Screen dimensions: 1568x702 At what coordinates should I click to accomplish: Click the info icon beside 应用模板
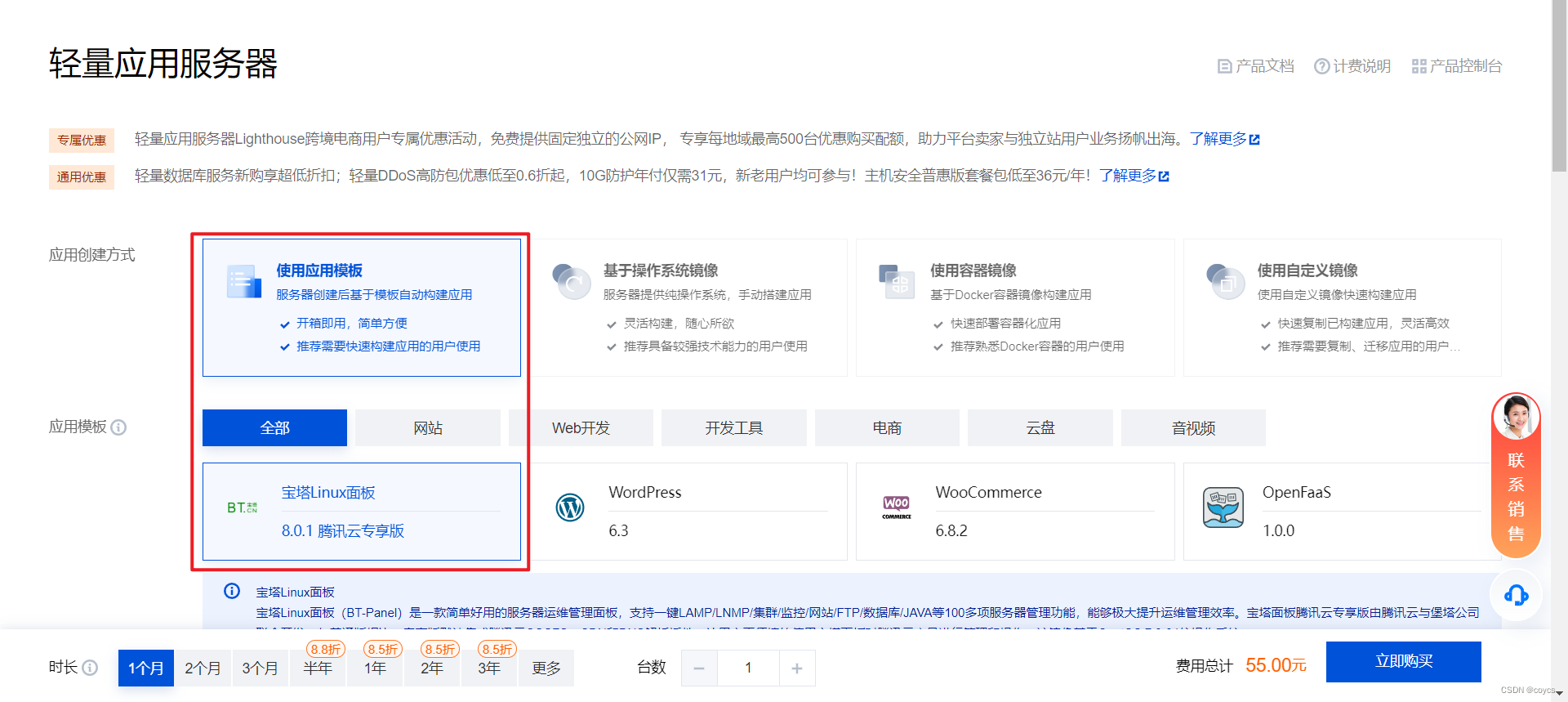click(x=118, y=427)
